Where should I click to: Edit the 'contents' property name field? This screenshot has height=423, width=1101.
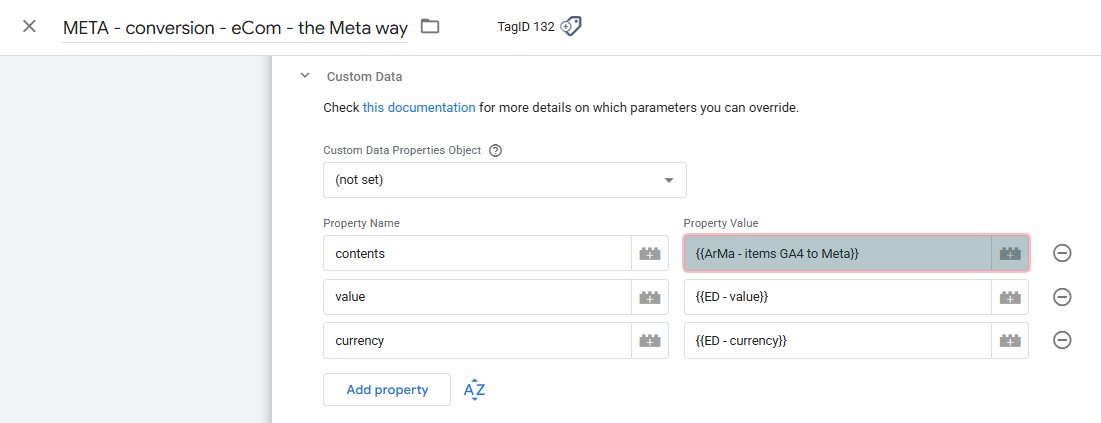477,253
